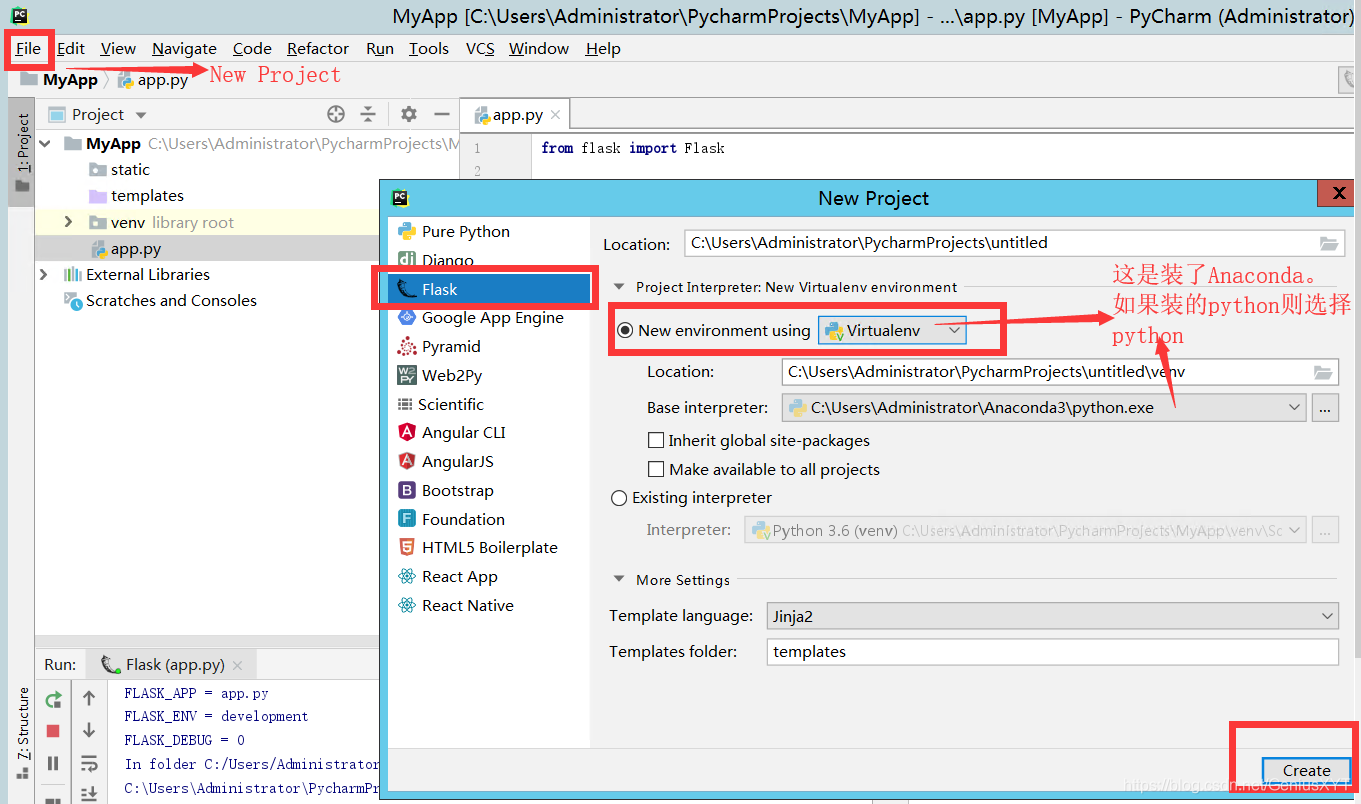The image size is (1361, 804).
Task: Open the Edit menu
Action: point(71,48)
